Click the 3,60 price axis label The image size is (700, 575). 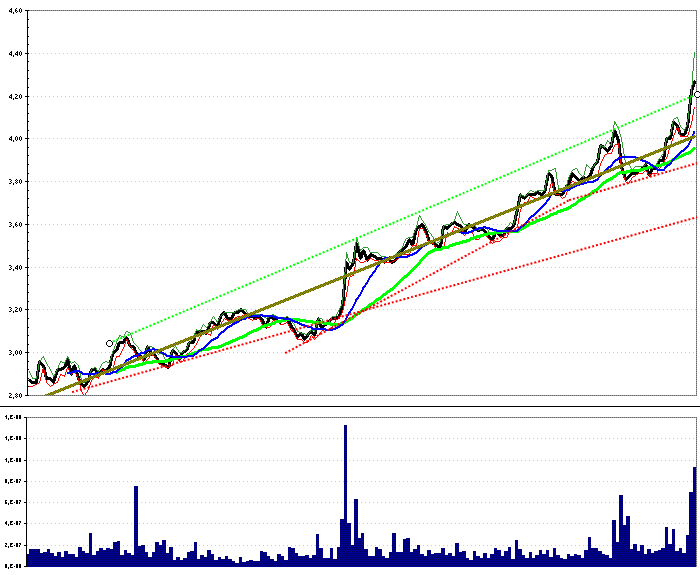tap(15, 225)
